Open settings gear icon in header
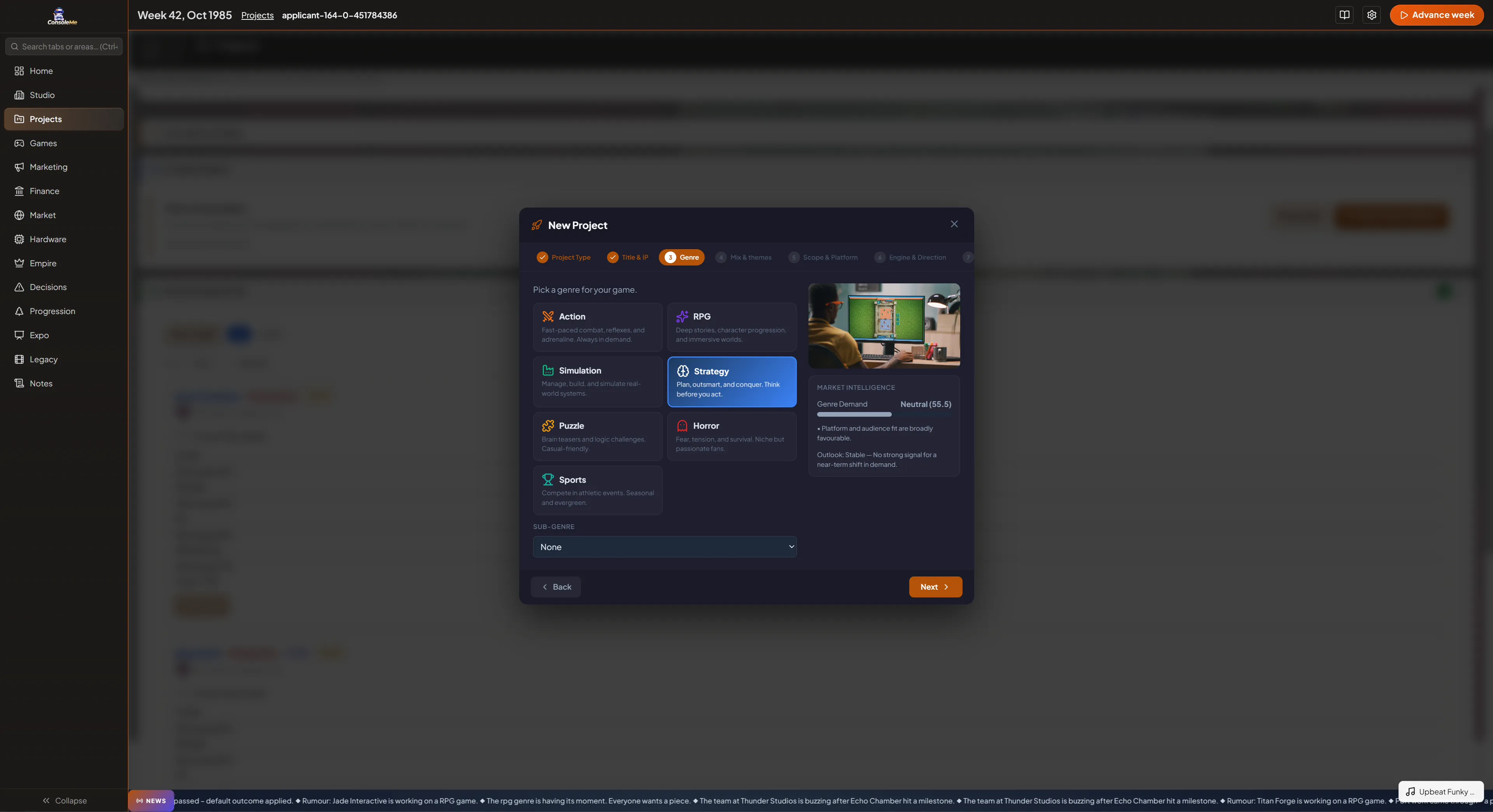The image size is (1493, 812). [1371, 15]
